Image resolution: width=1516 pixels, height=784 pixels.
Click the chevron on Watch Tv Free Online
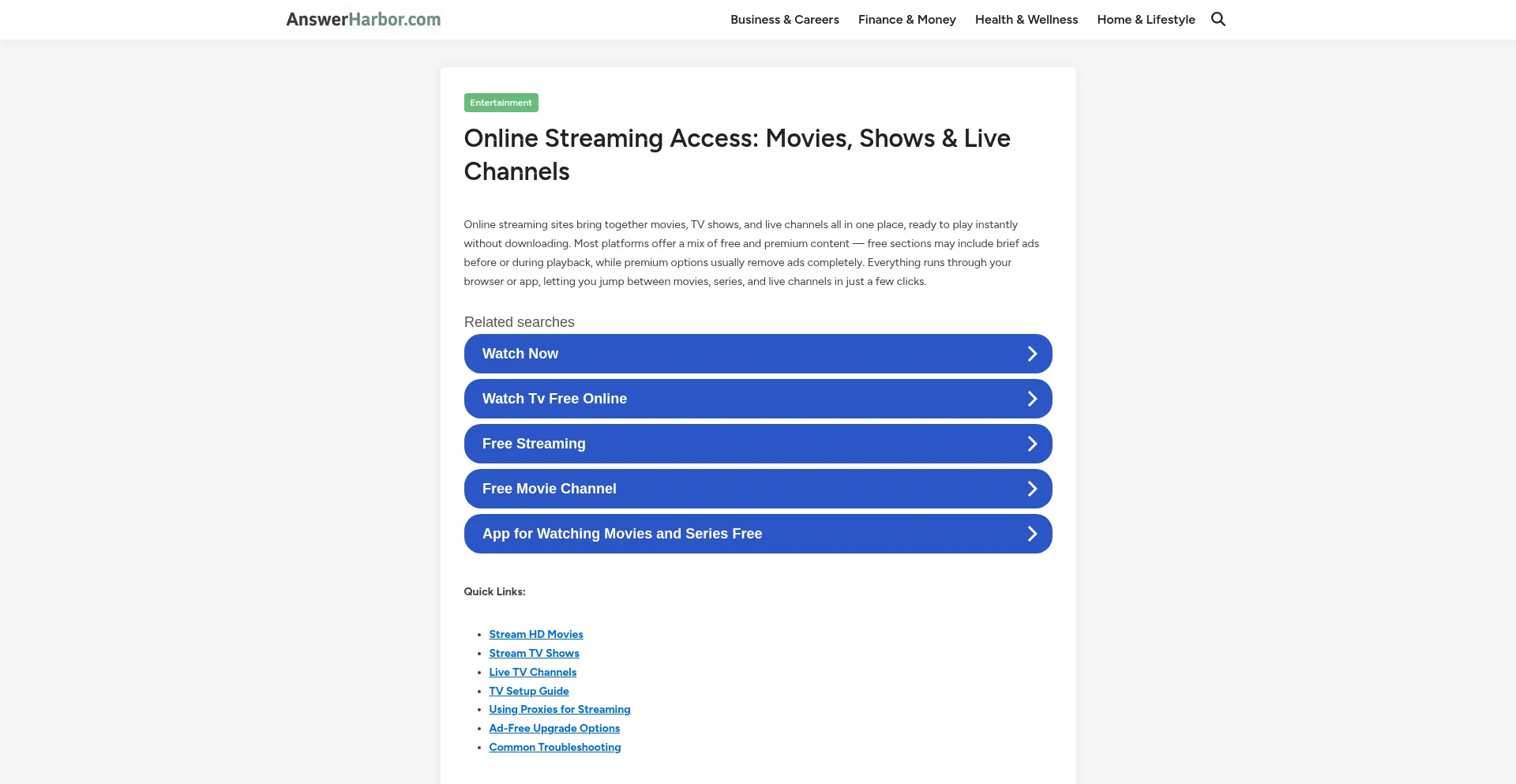tap(1032, 398)
